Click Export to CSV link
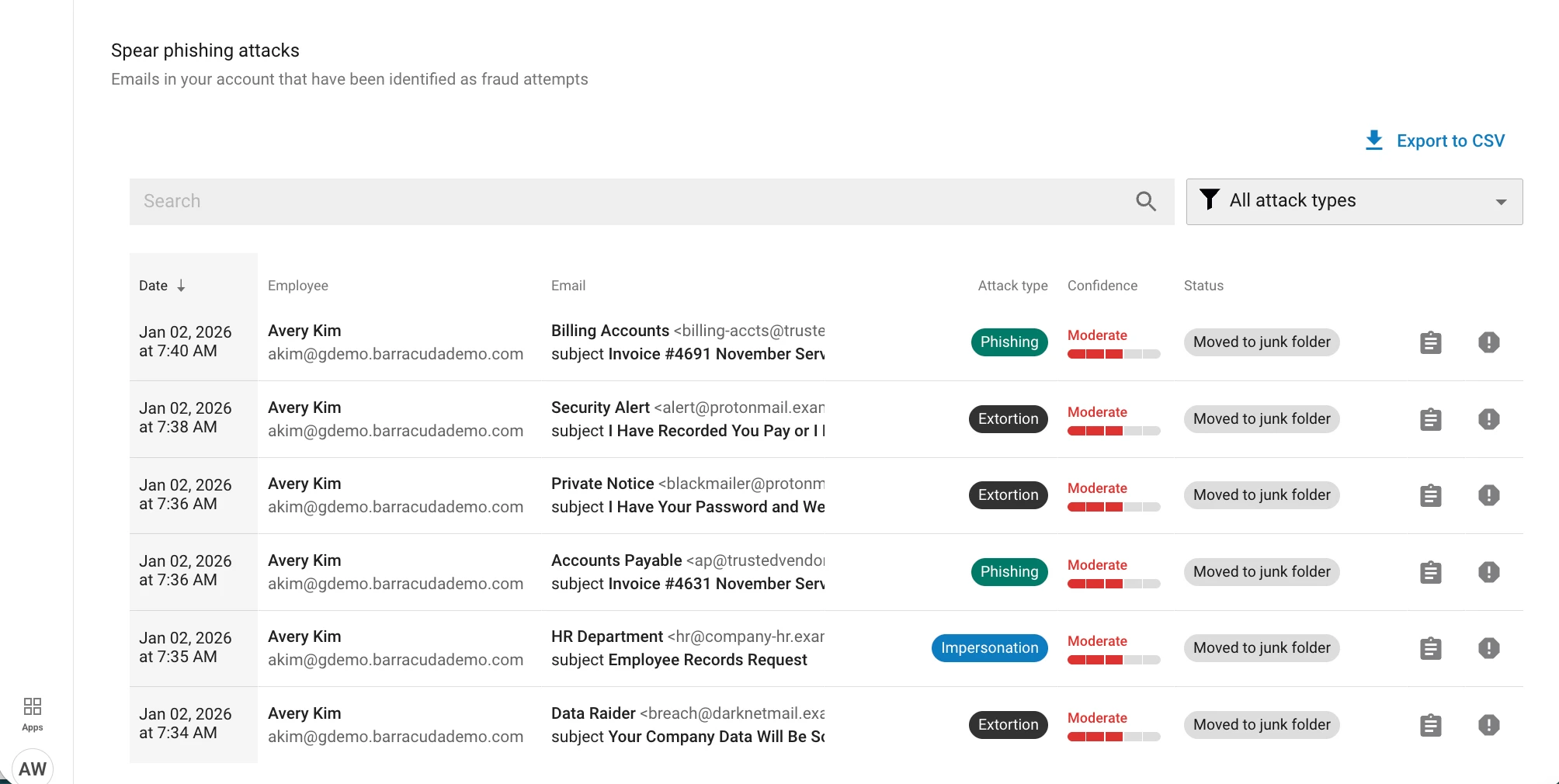Image resolution: width=1559 pixels, height=784 pixels. [x=1450, y=140]
